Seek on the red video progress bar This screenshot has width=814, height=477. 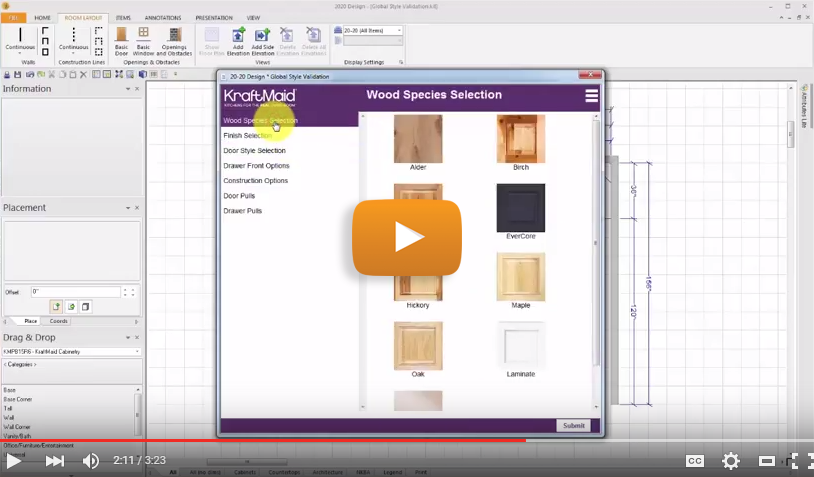[263, 440]
